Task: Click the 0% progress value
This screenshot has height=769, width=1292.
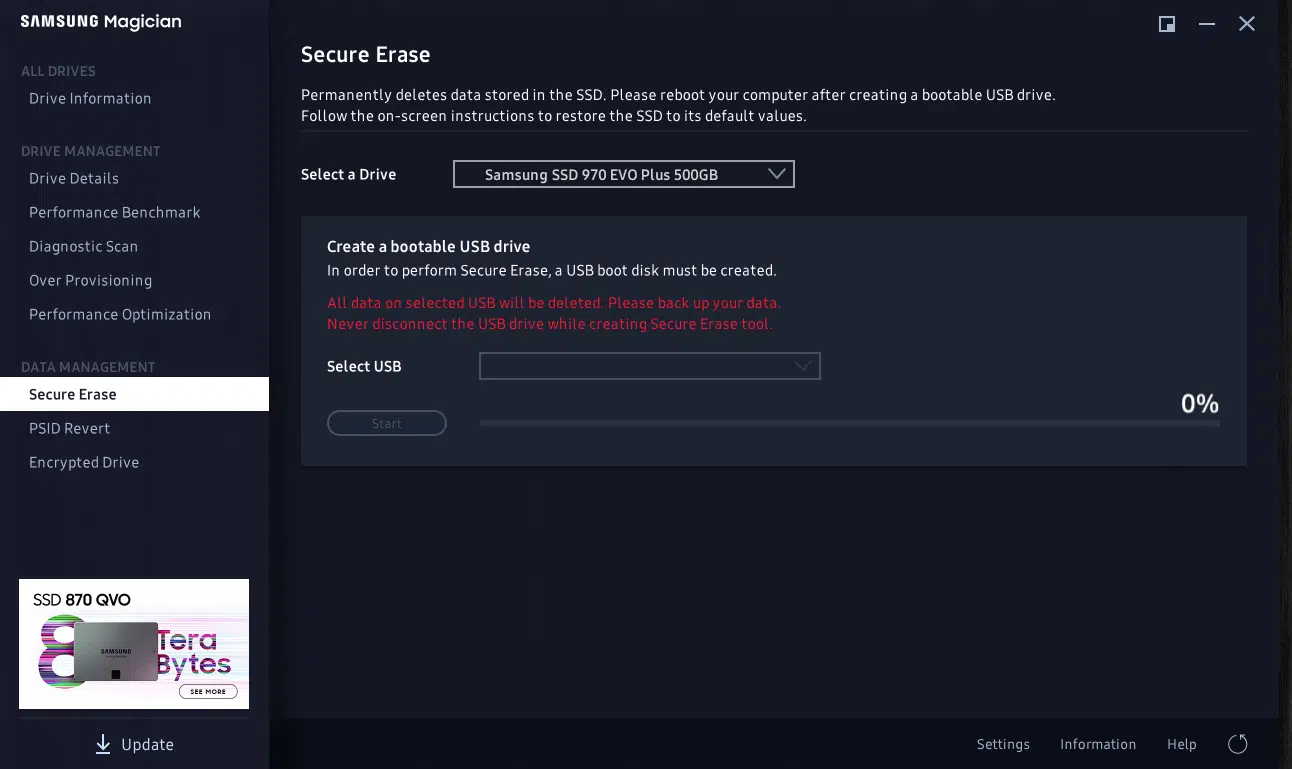Action: coord(1200,404)
